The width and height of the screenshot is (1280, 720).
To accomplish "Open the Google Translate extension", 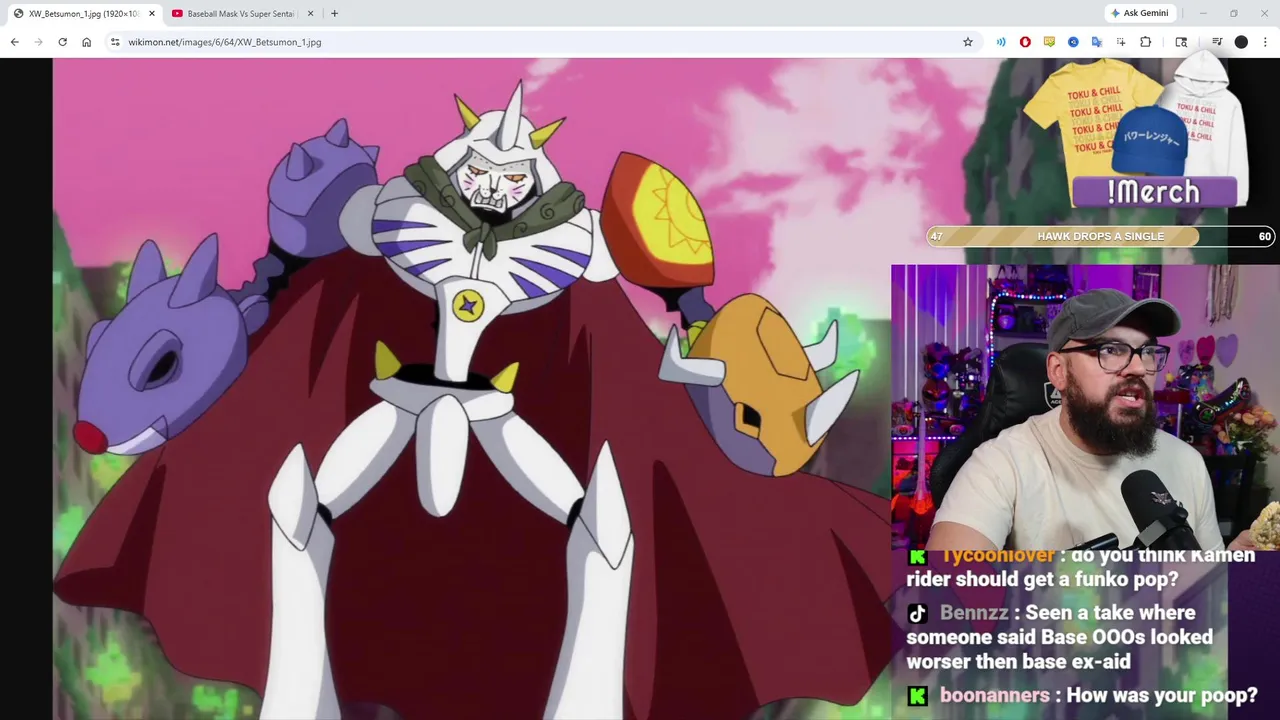I will (x=1097, y=42).
